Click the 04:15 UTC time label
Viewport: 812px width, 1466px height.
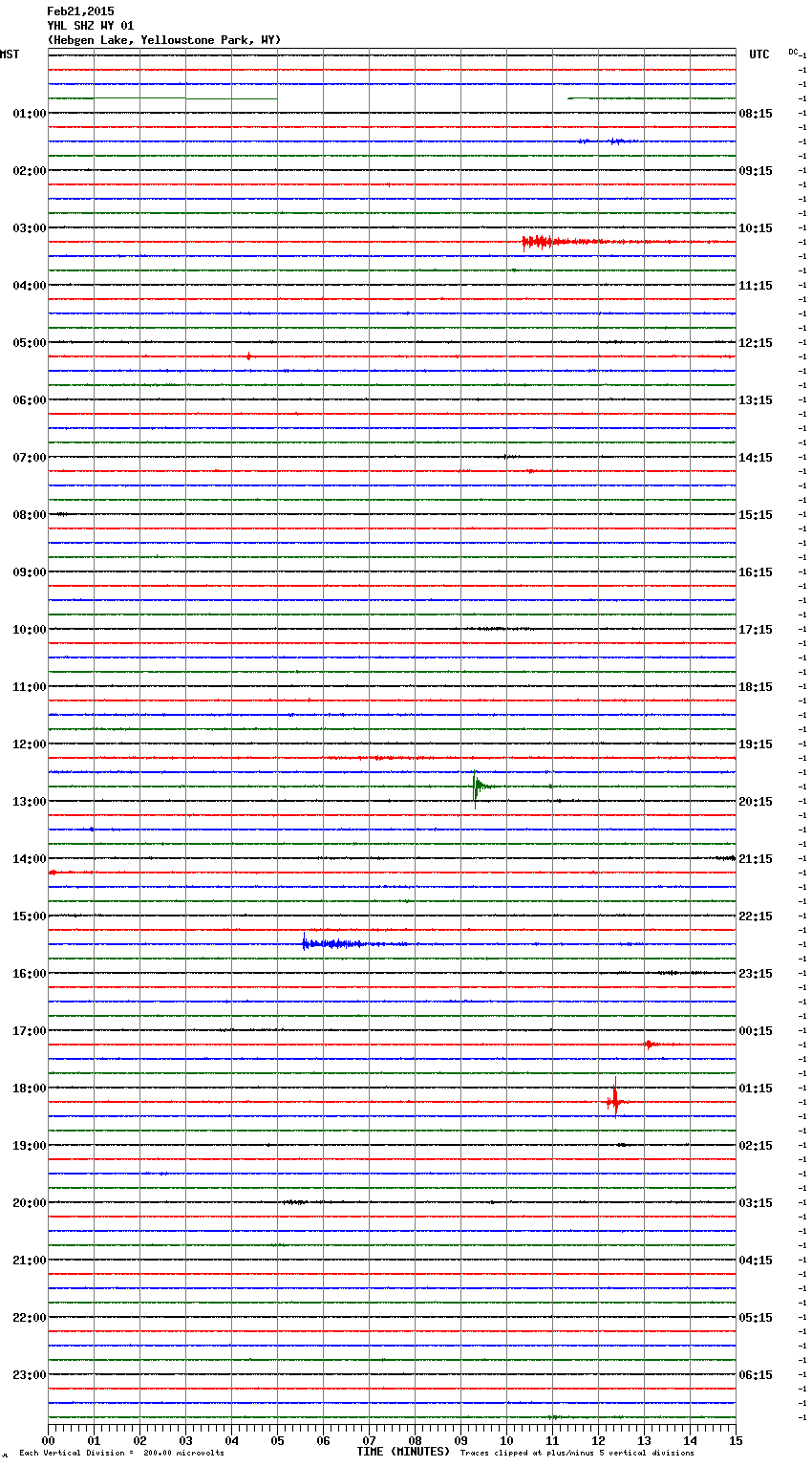756,1261
